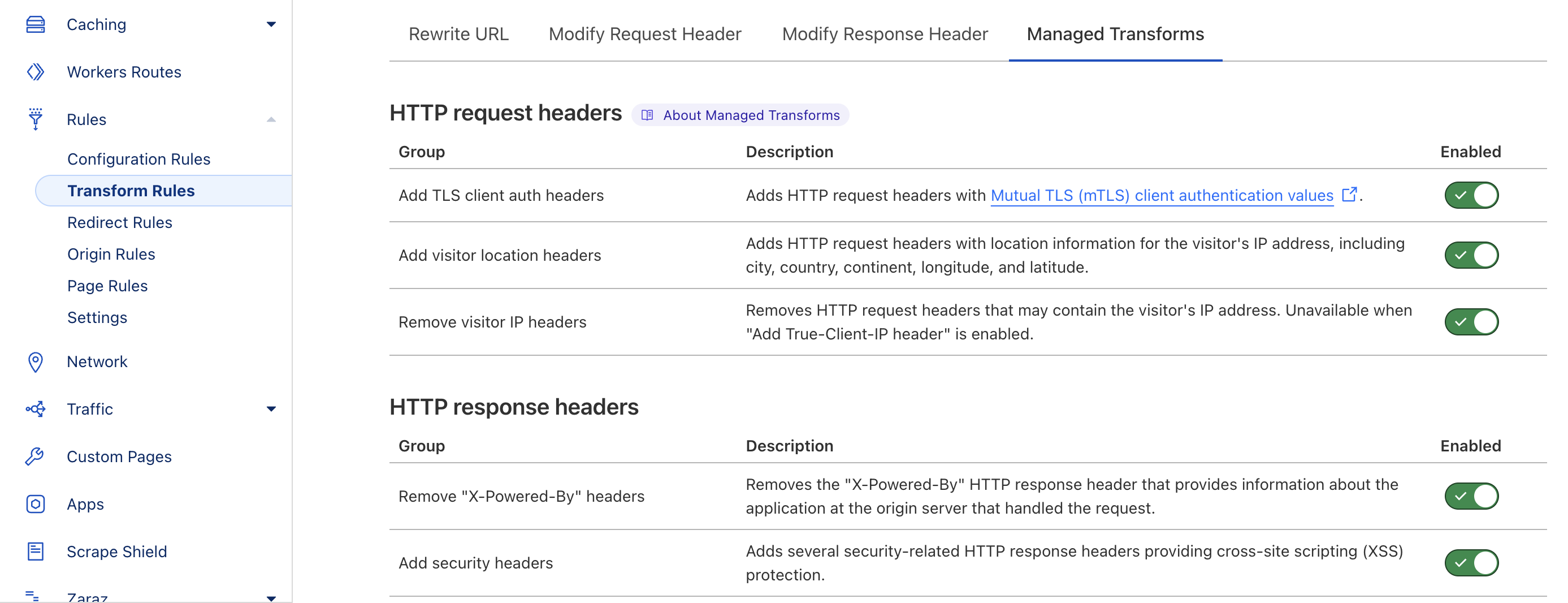Viewport: 1568px width, 603px height.
Task: Open Custom Pages section
Action: pyautogui.click(x=119, y=456)
